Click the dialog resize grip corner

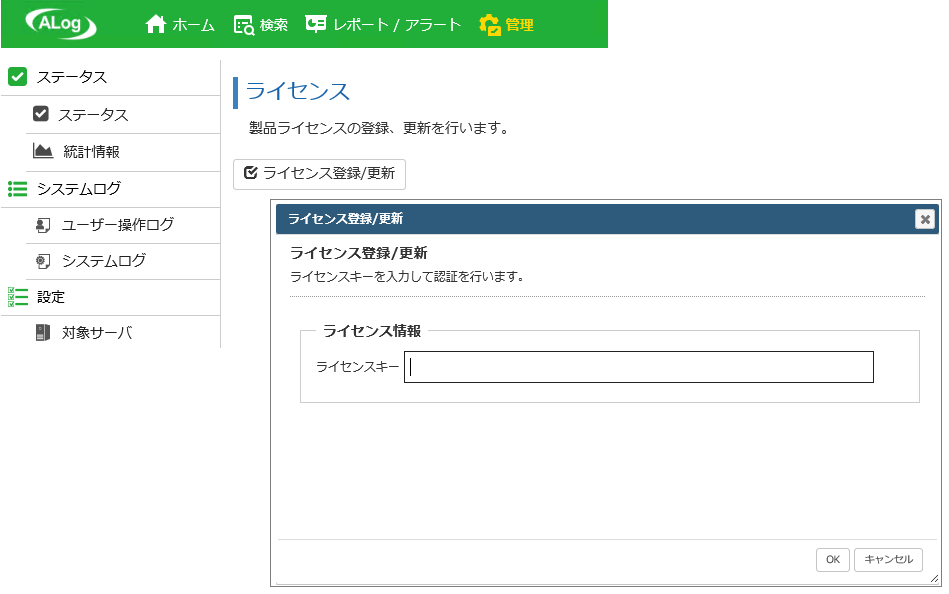[x=934, y=579]
